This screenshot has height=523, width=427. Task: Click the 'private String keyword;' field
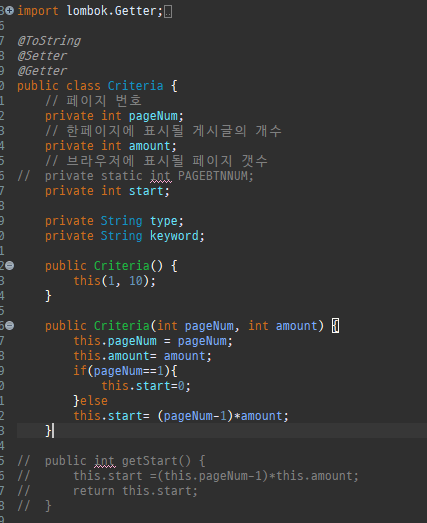(x=125, y=236)
